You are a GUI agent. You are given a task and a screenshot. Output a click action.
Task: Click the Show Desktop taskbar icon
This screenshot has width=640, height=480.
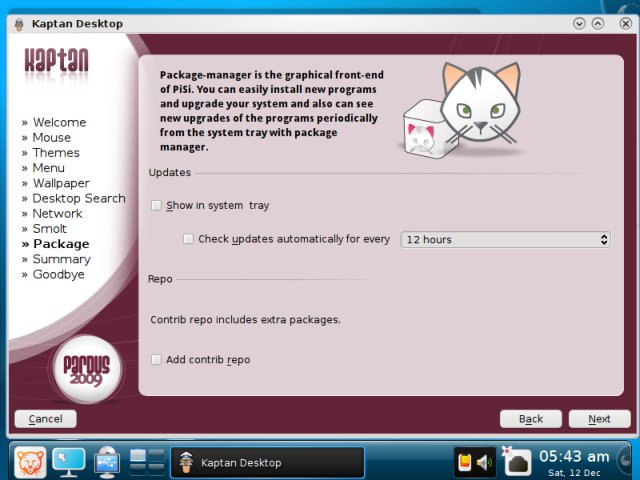click(x=69, y=462)
